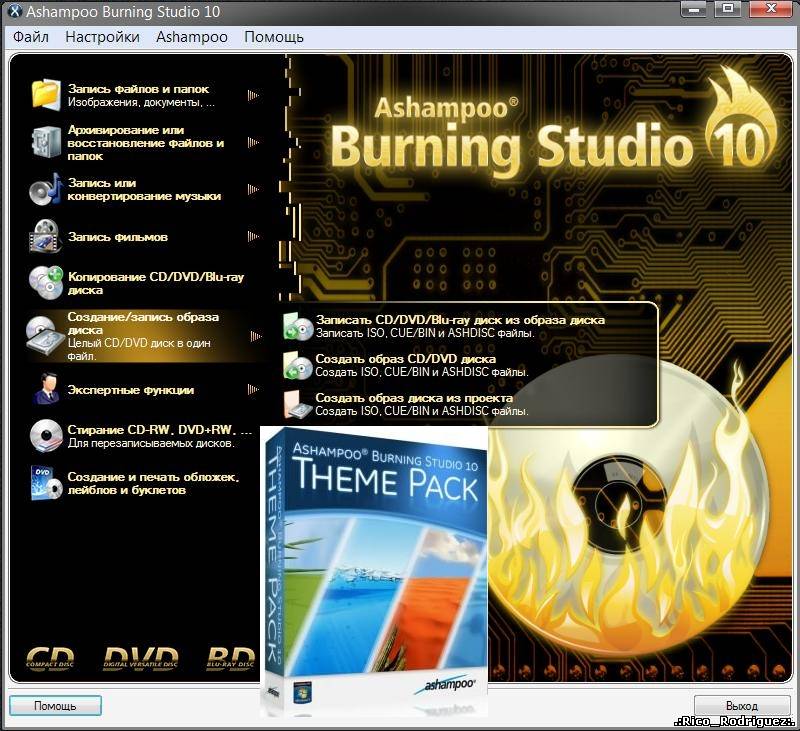Click icon beside Записать CD/DVD/Blu-ray диск из образа
This screenshot has height=731, width=800.
coord(297,326)
